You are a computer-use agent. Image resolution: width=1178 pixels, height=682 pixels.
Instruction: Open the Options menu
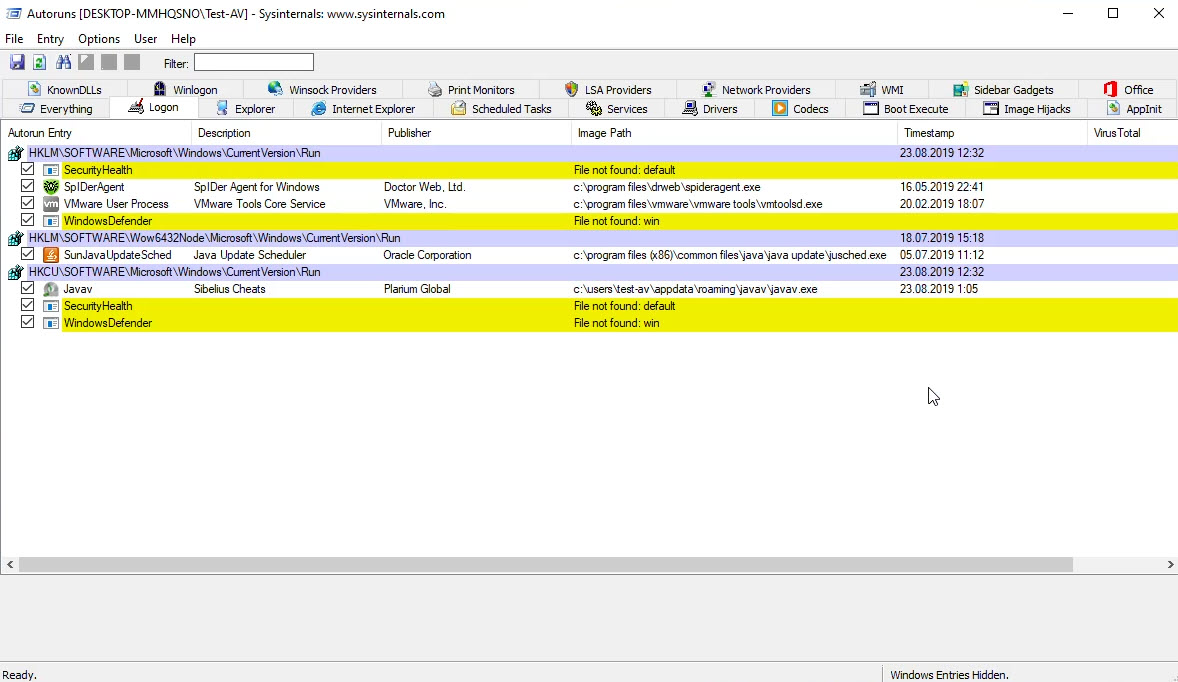pyautogui.click(x=99, y=39)
